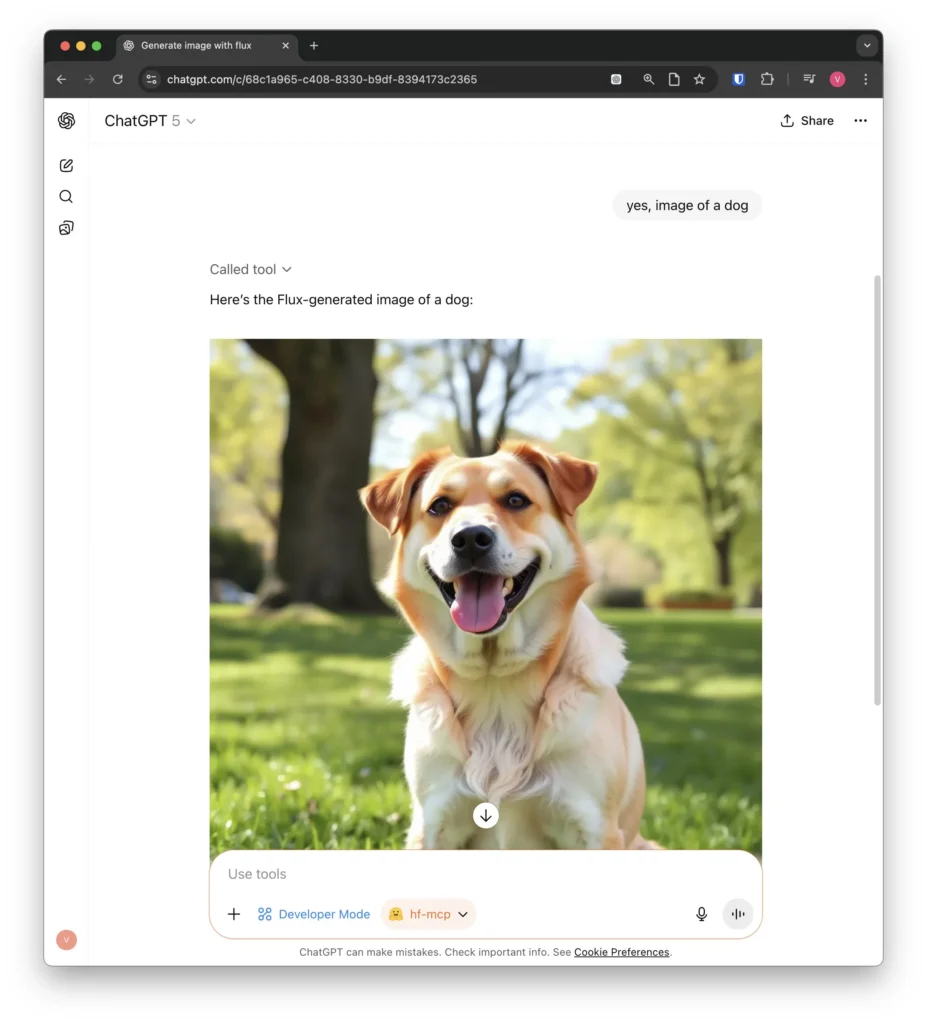Add an attachment with the plus icon
This screenshot has height=1024, width=927.
tap(234, 914)
